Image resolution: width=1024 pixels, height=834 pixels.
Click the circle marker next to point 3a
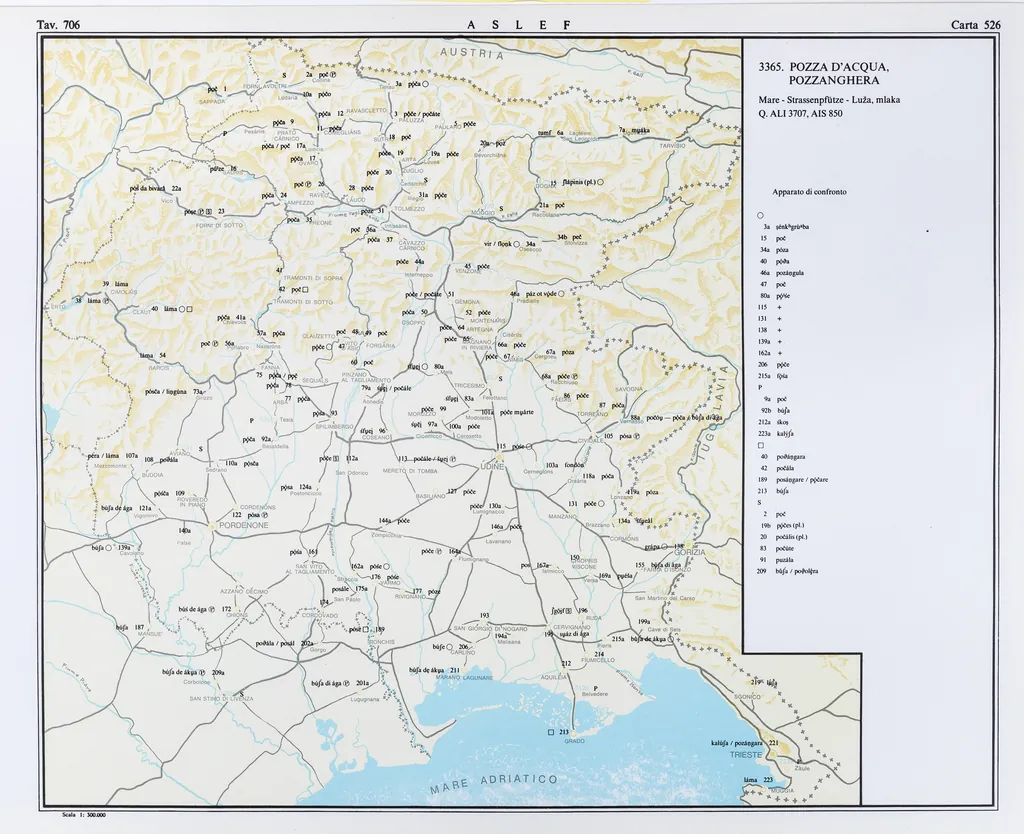tap(424, 85)
